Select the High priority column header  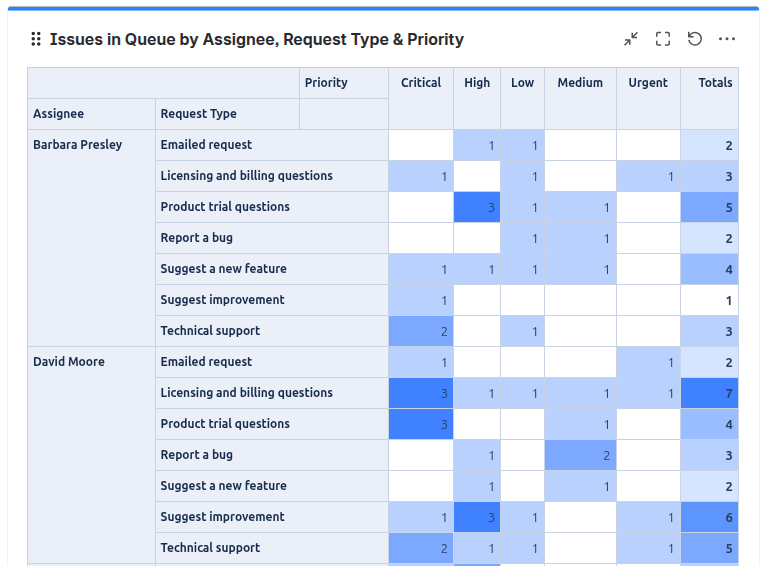pos(477,83)
